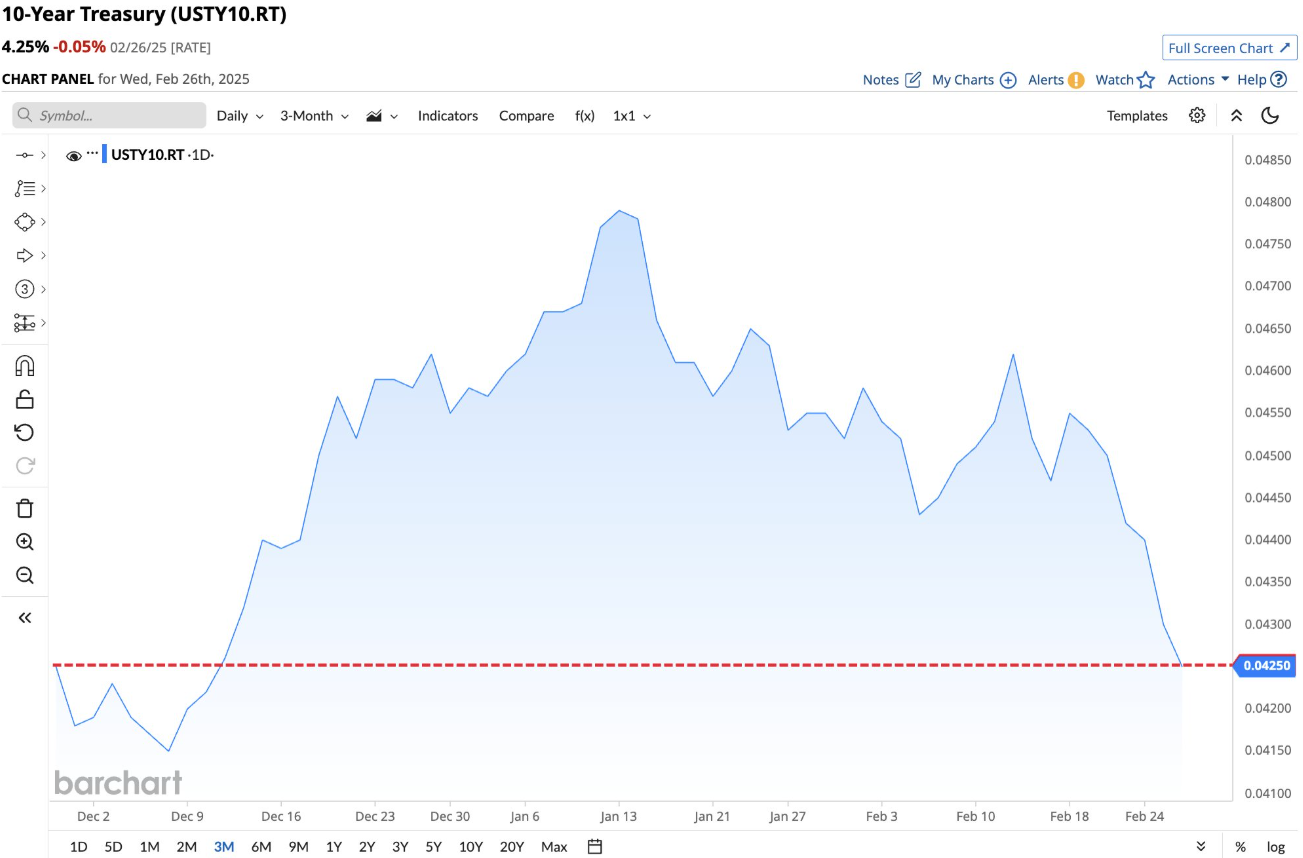Viewport: 1303px width, 858px height.
Task: Expand the Fibonacci tool submenu arrow
Action: pos(43,188)
